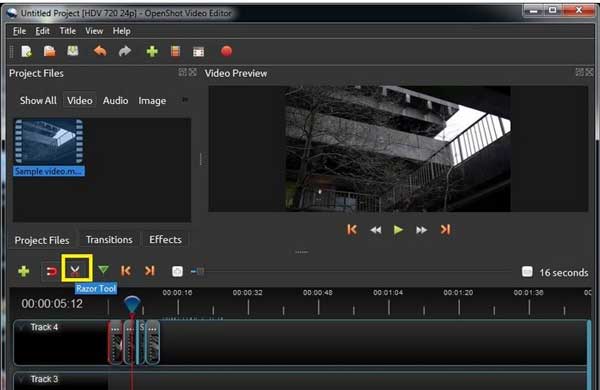Jump to start in Video Preview

pyautogui.click(x=352, y=230)
